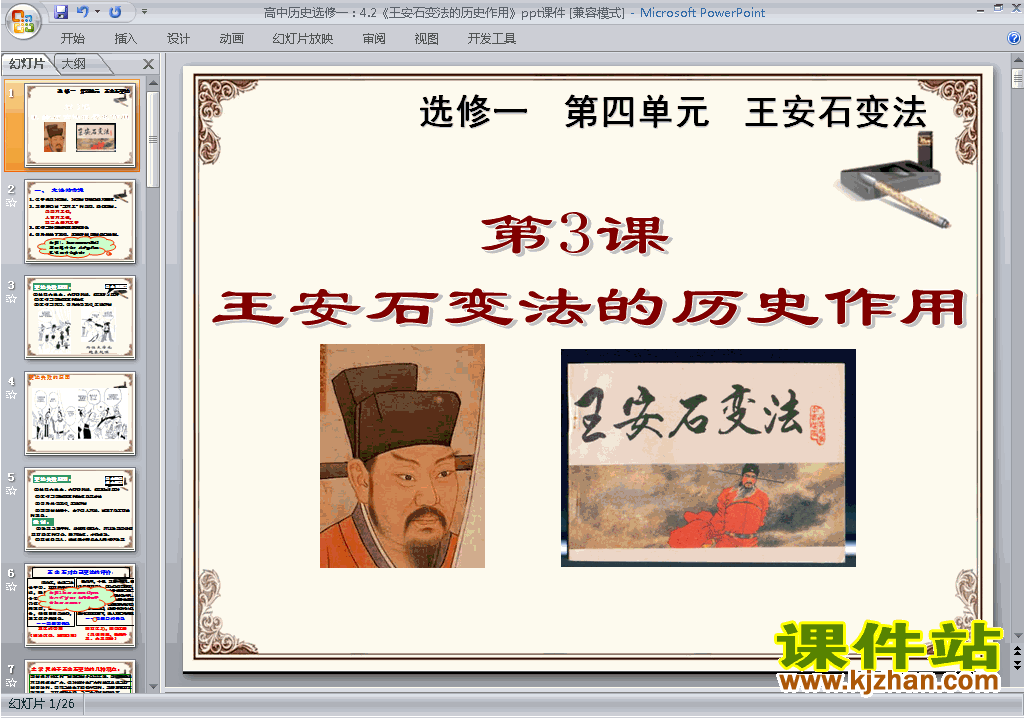Open the 设计 ribbon tab
Viewport: 1024px width, 718px height.
(178, 39)
